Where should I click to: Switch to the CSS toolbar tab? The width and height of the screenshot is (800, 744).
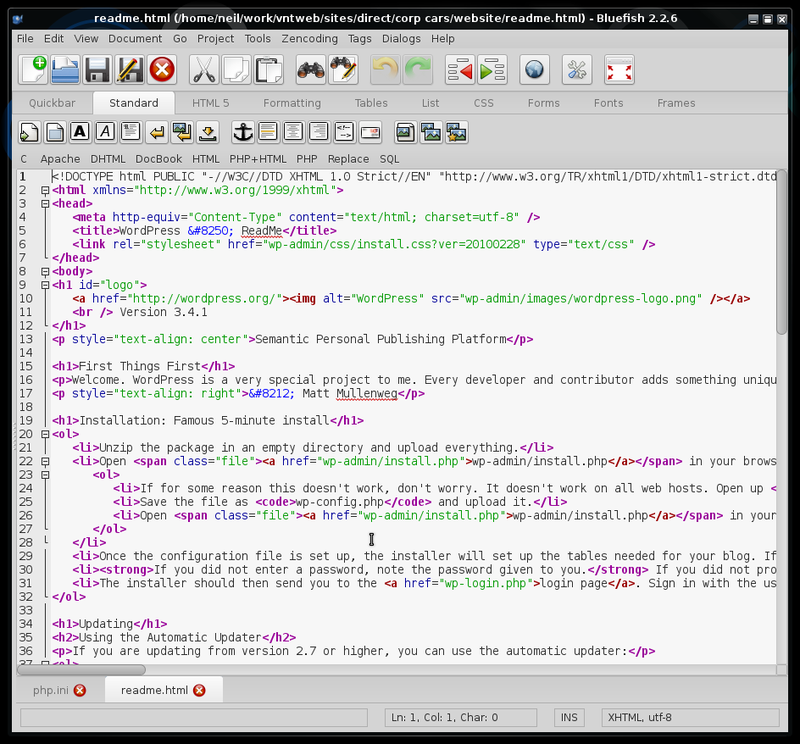[x=483, y=103]
